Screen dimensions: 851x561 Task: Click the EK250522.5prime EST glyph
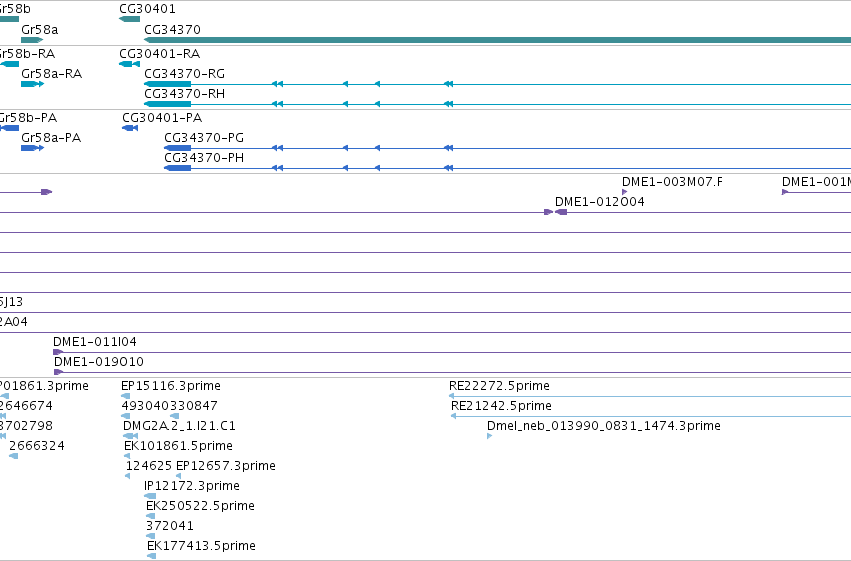click(151, 516)
